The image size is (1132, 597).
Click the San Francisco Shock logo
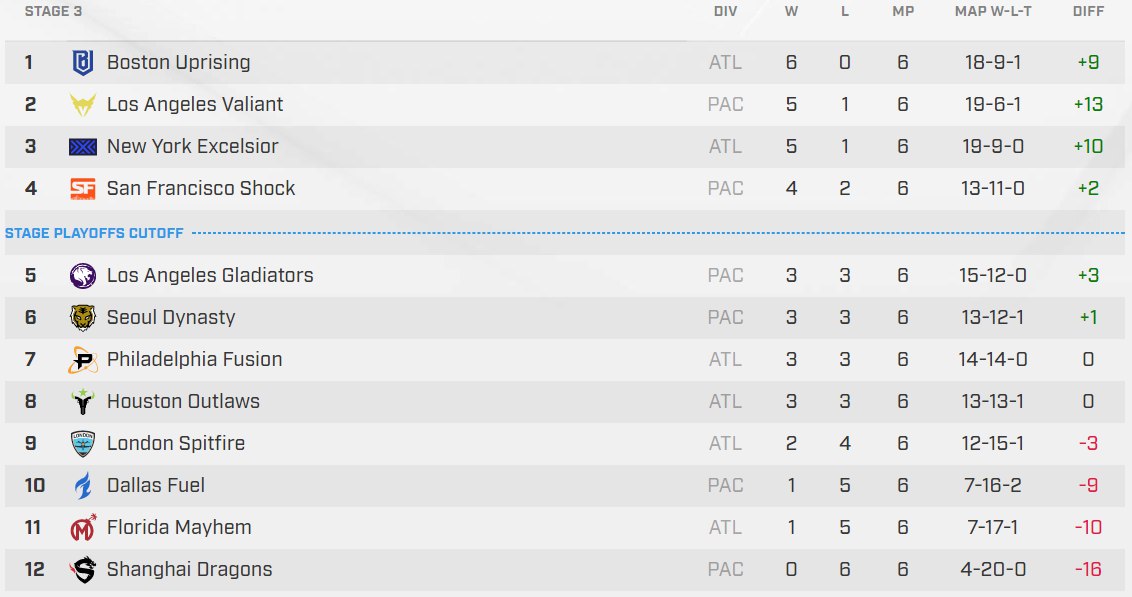pos(82,189)
